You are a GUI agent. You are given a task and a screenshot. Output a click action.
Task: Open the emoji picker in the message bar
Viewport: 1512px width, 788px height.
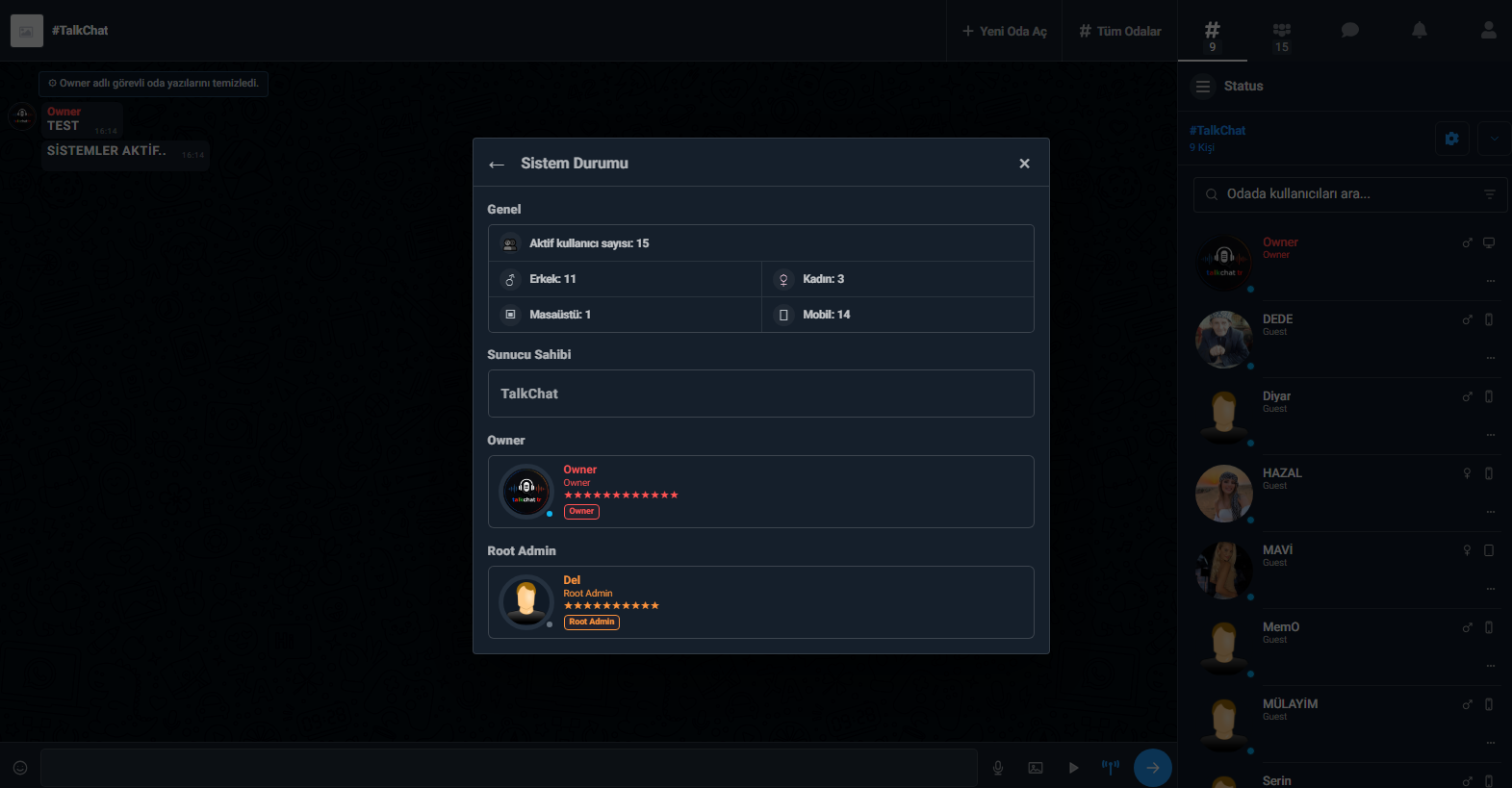click(20, 768)
